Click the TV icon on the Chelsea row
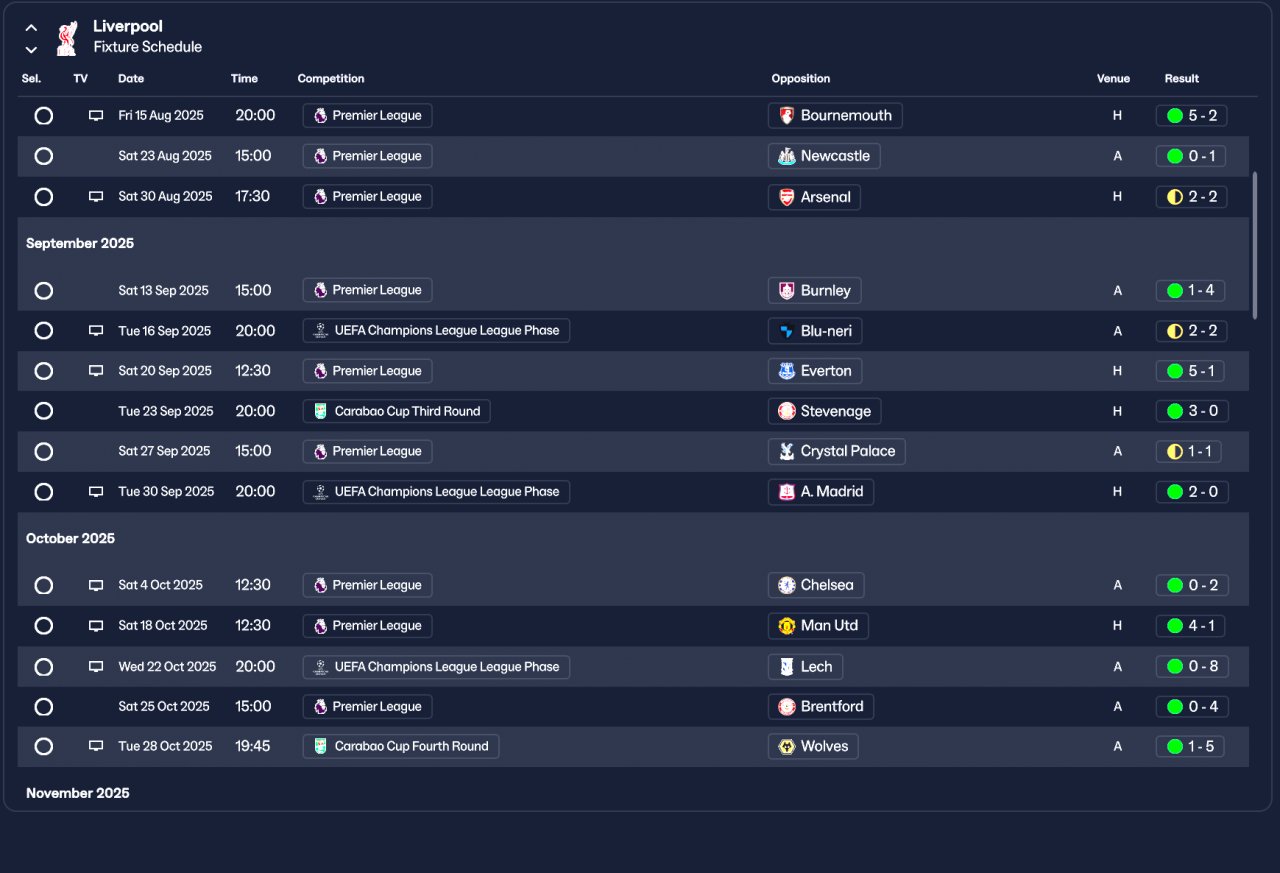1280x873 pixels. tap(96, 586)
